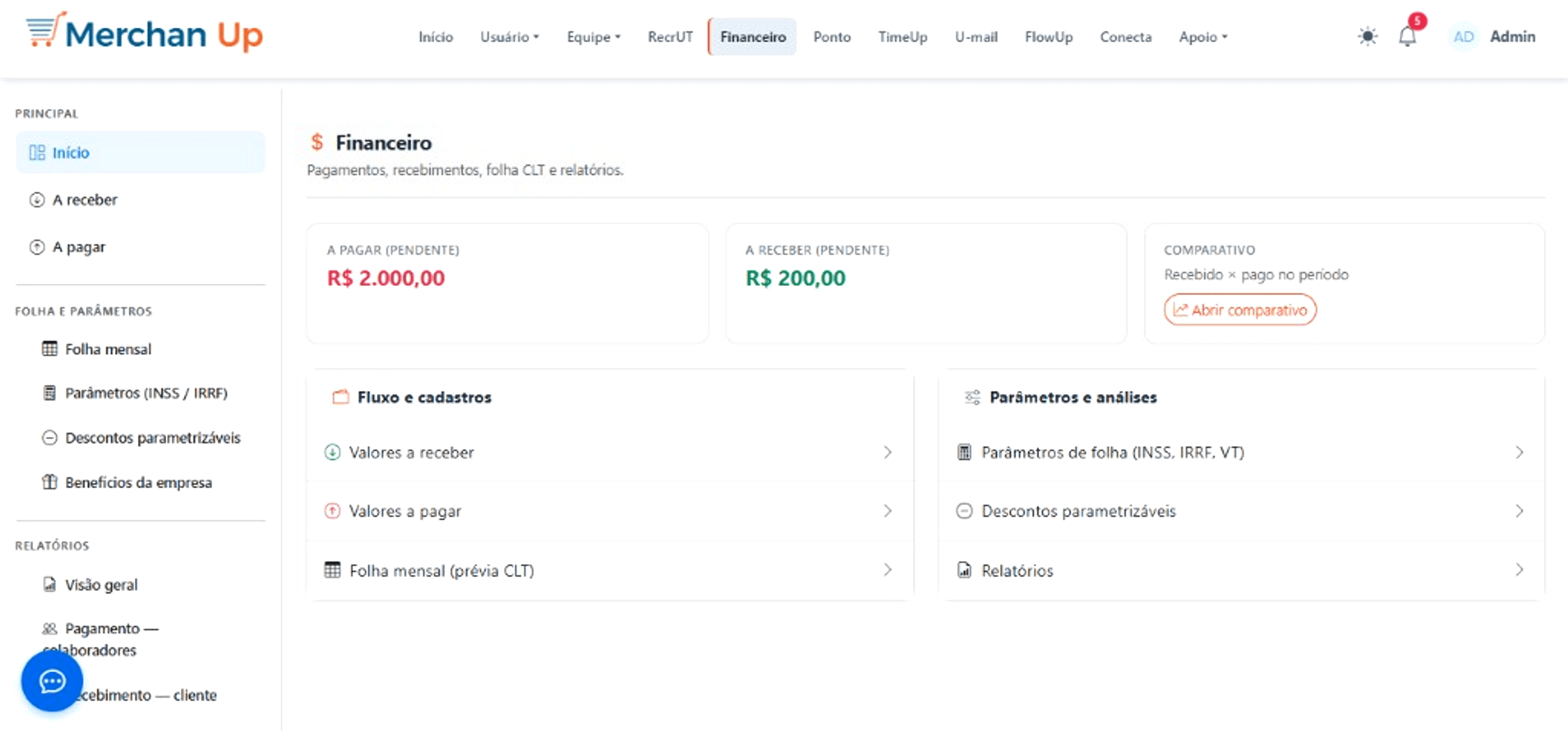Open Recebimento — cliente sidebar link
This screenshot has height=731, width=1568.
(x=146, y=695)
